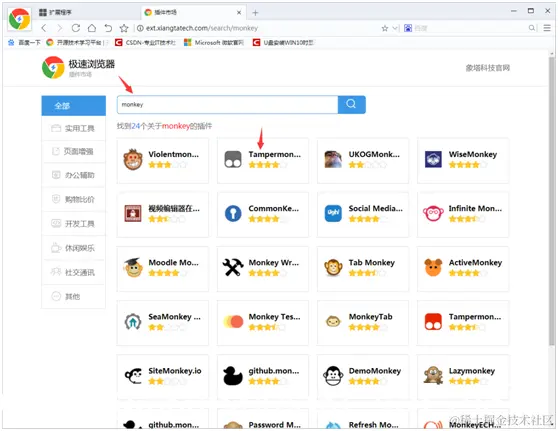Open the 象塔科技官网 link

pyautogui.click(x=488, y=68)
